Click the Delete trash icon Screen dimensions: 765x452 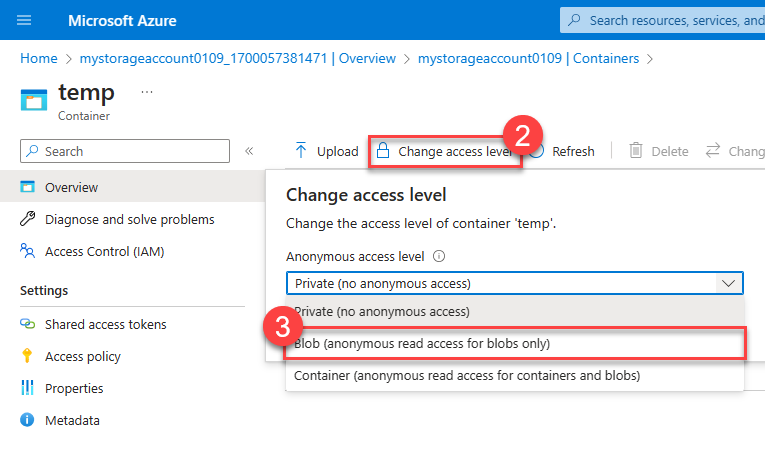pos(635,151)
